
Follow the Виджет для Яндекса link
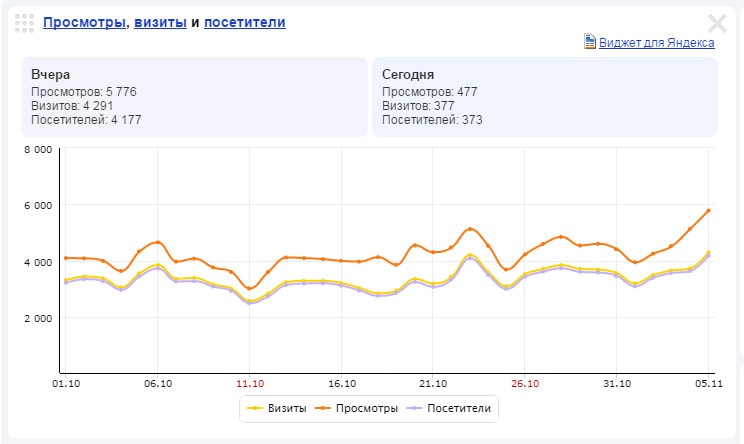pos(656,43)
